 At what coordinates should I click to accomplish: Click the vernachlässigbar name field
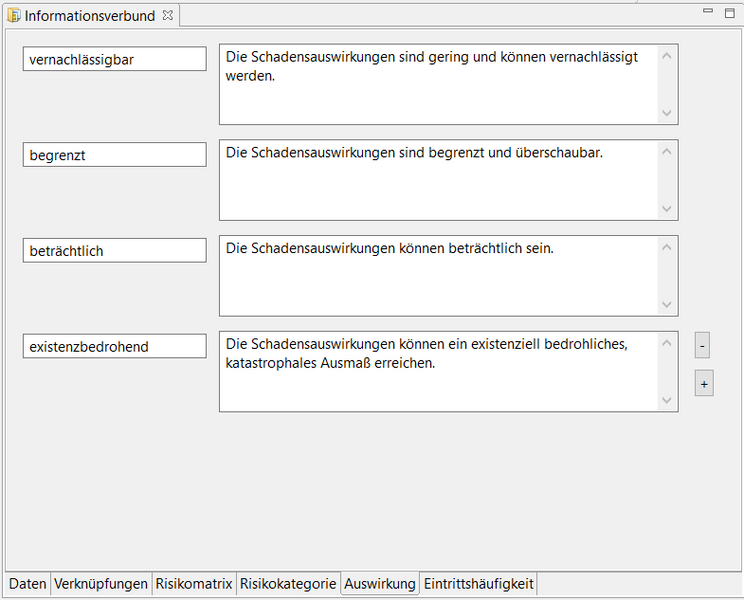point(115,59)
